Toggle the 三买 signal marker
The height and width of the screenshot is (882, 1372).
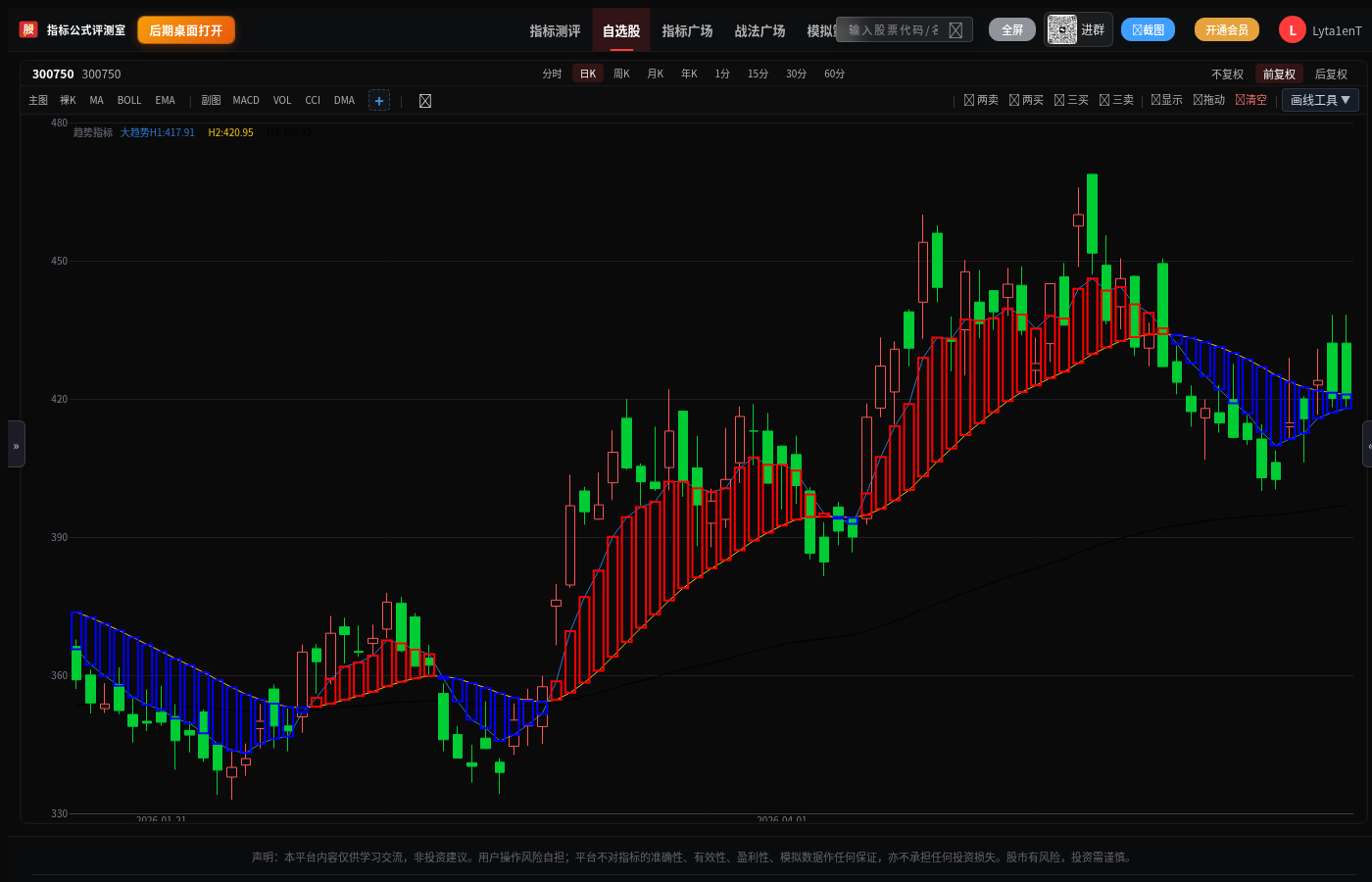(x=1071, y=100)
